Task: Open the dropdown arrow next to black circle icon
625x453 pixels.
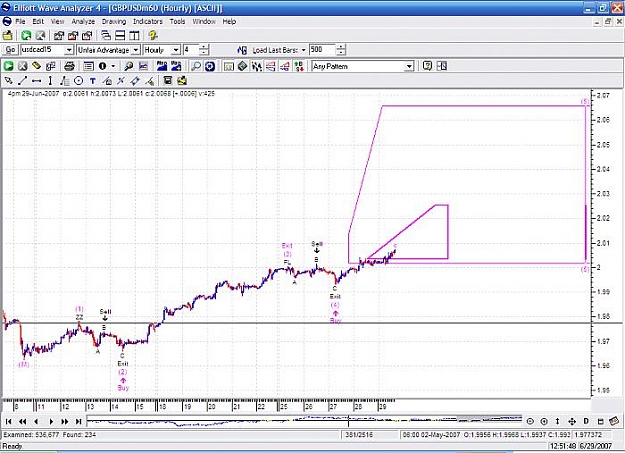Action: [x=113, y=66]
